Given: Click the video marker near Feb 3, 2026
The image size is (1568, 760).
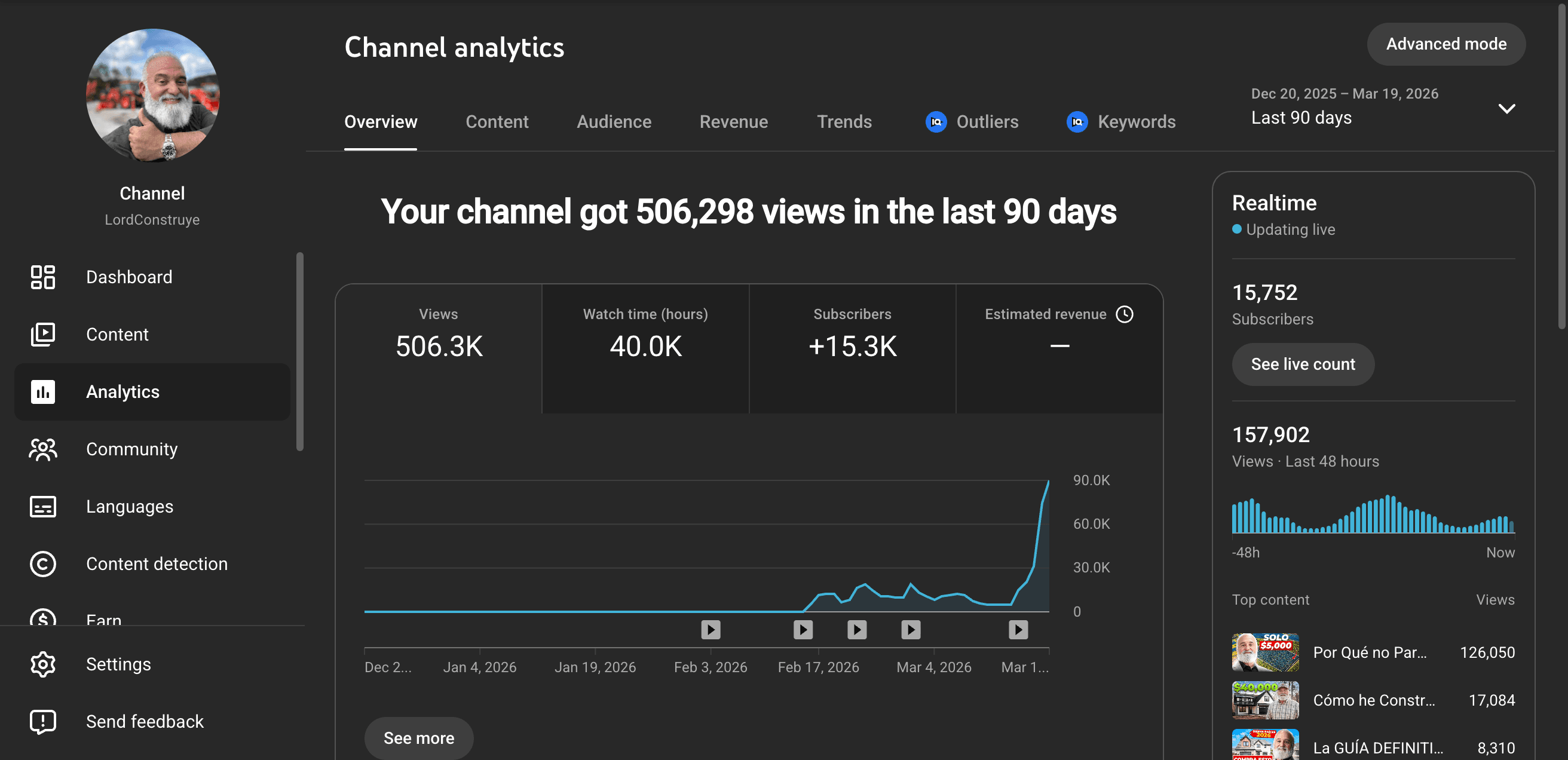Looking at the screenshot, I should click(710, 629).
